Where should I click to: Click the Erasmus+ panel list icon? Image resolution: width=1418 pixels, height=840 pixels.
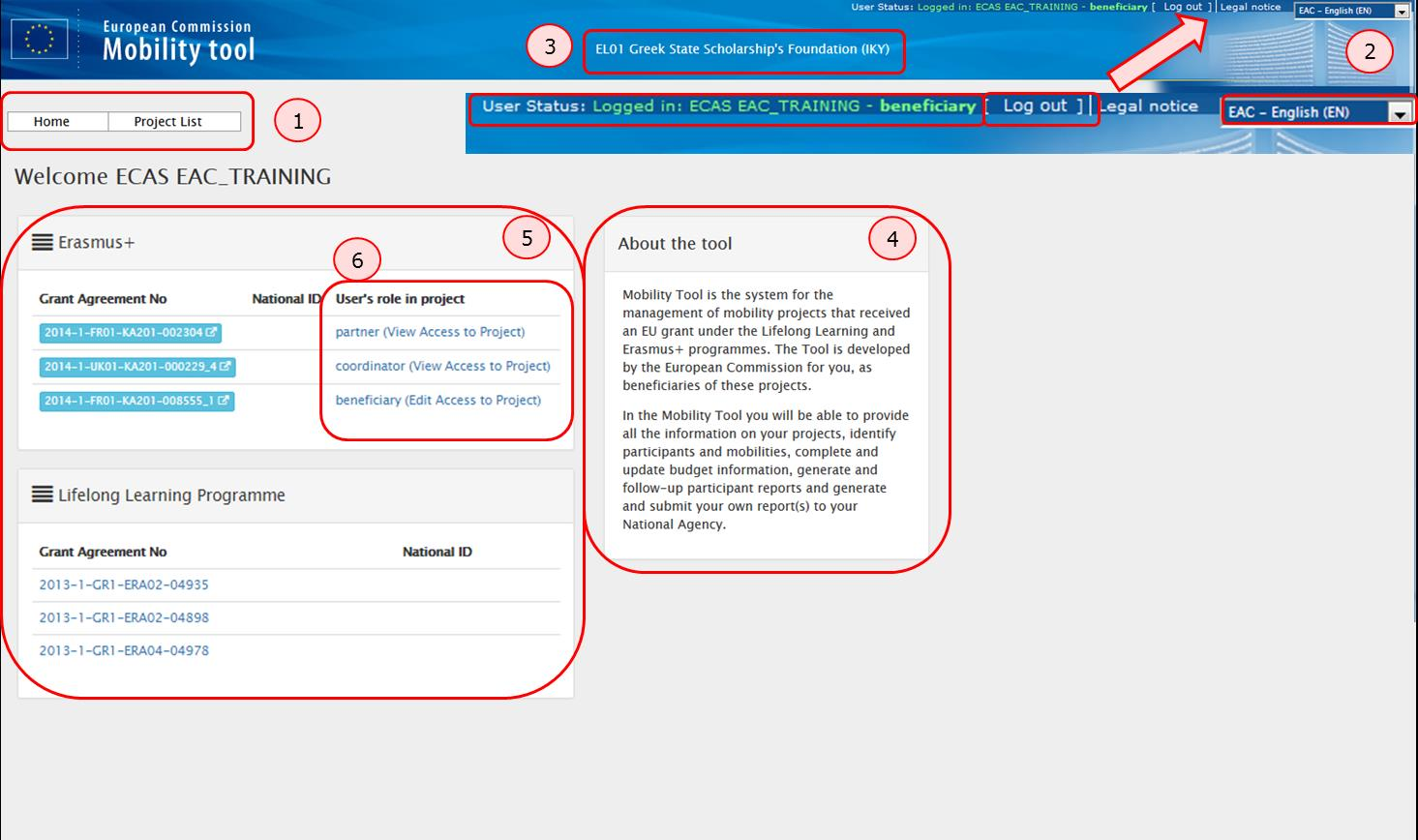pos(43,243)
